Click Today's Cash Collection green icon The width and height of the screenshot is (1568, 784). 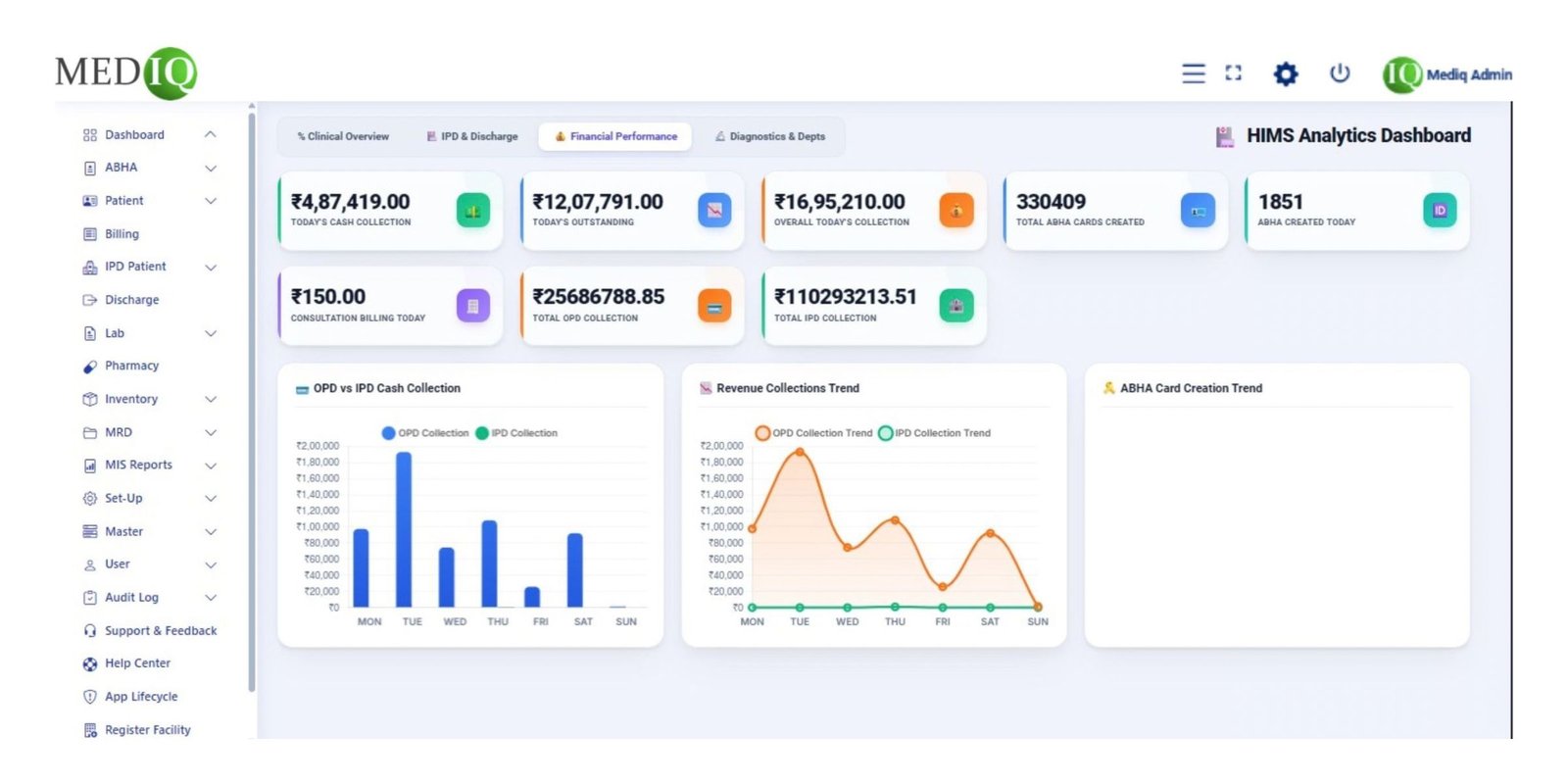(473, 210)
